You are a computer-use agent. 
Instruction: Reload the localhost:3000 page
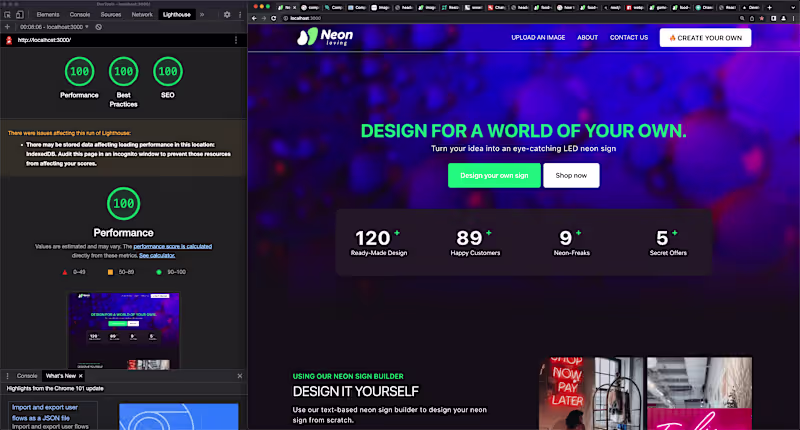click(273, 18)
